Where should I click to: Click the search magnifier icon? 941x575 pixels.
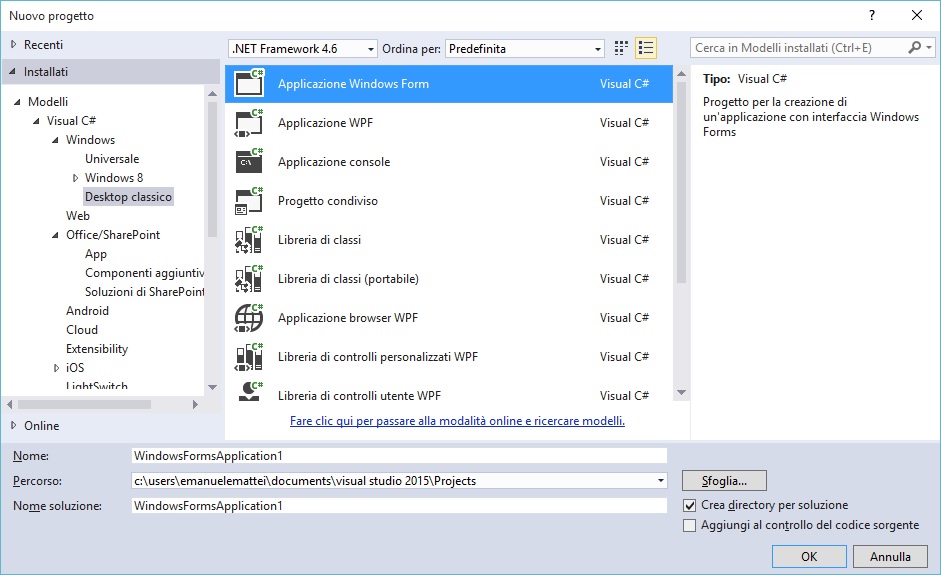(915, 47)
